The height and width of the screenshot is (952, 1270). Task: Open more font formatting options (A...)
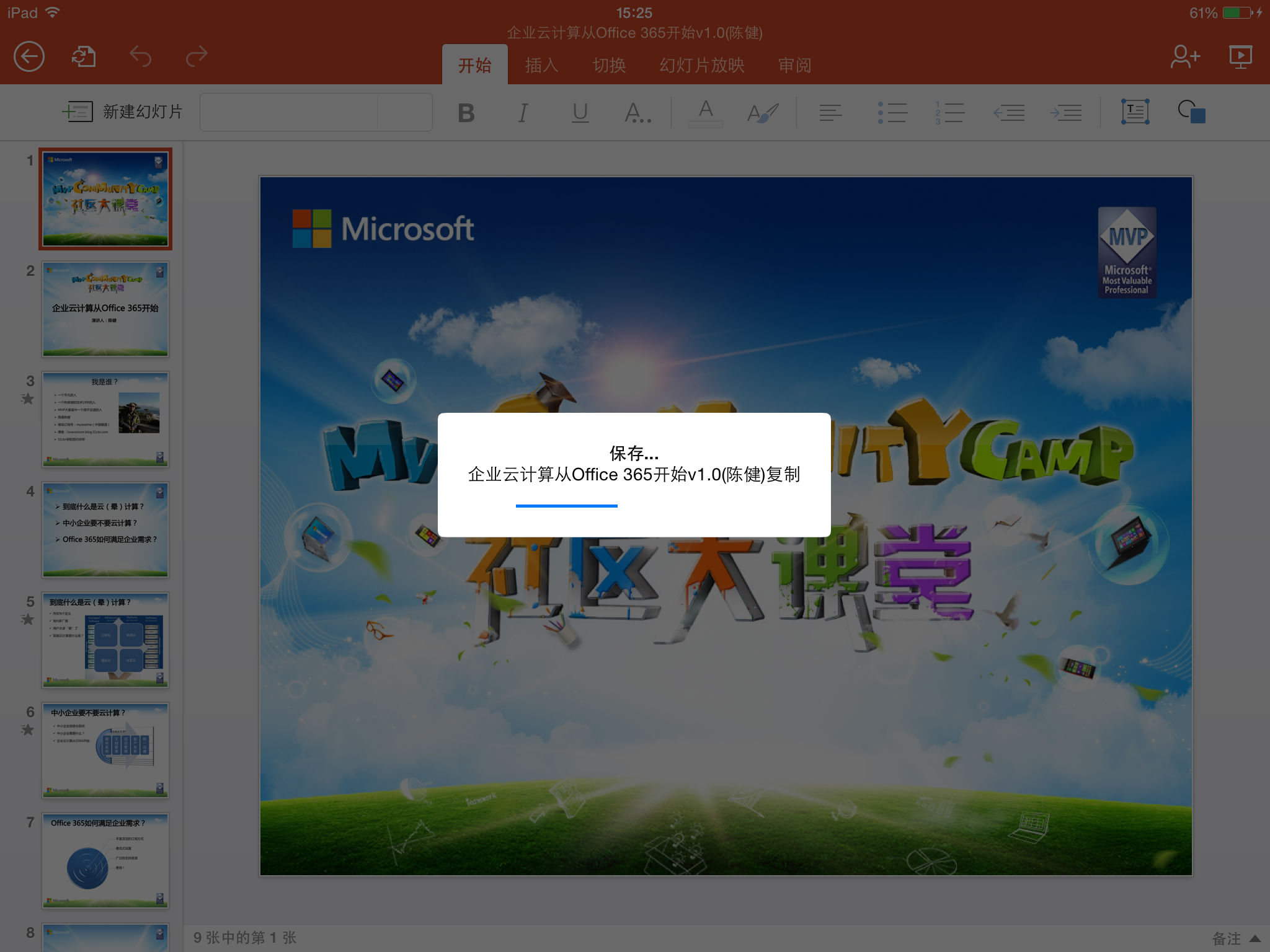click(x=637, y=113)
